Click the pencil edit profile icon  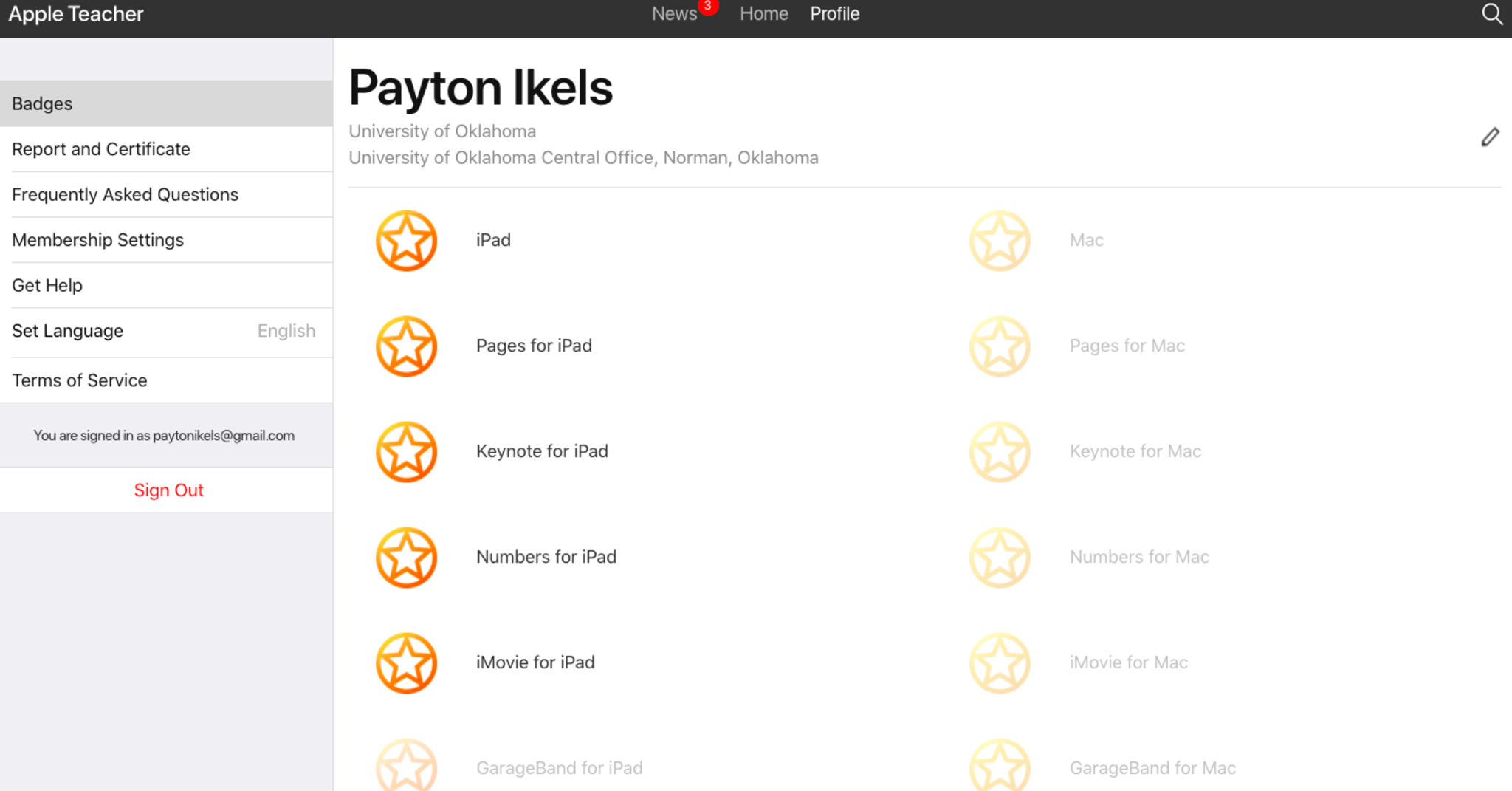point(1490,137)
